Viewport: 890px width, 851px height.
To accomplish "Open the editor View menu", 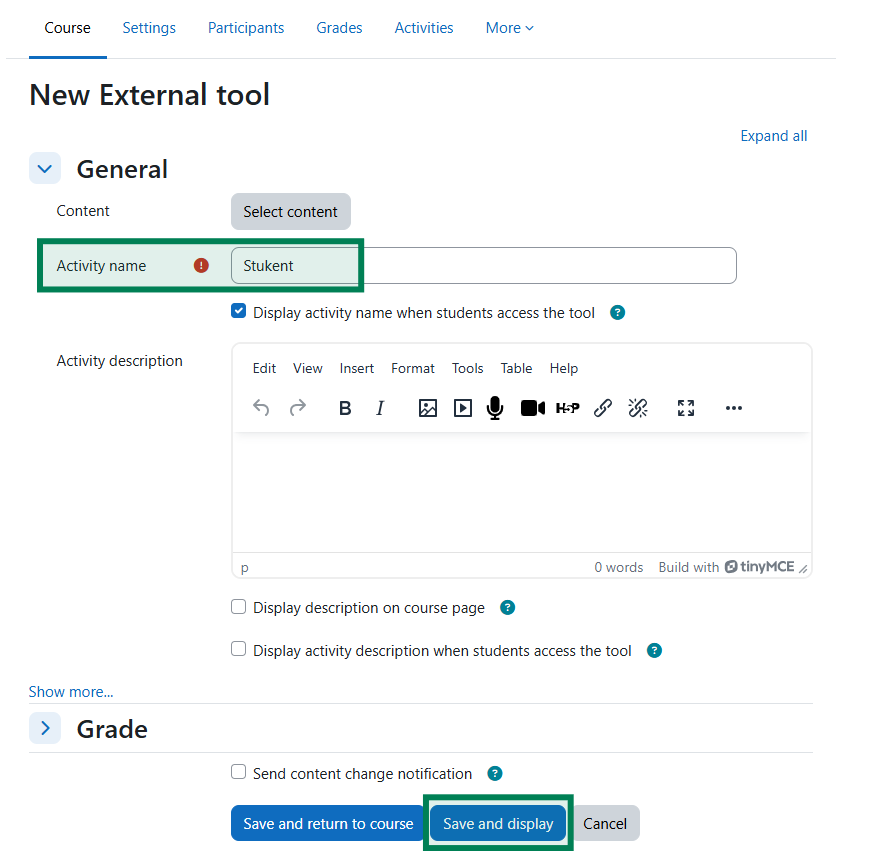I will pyautogui.click(x=308, y=368).
